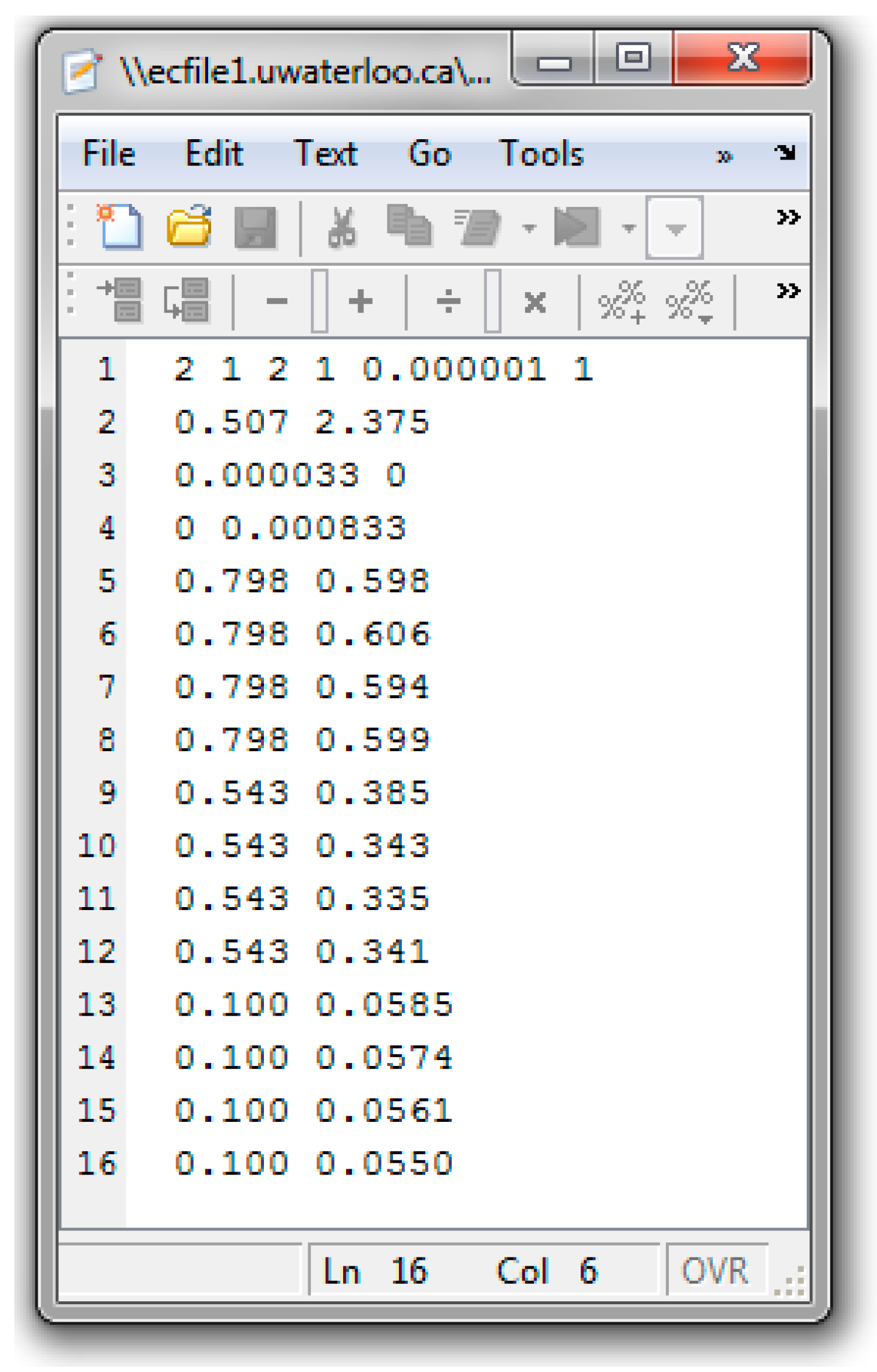Open the File menu
Image resolution: width=877 pixels, height=1372 pixels.
pos(109,154)
